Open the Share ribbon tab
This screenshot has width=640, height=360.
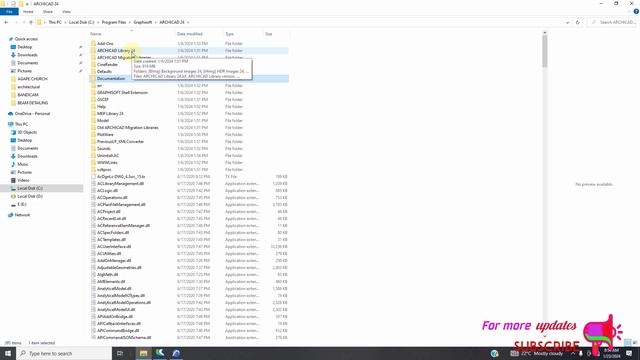click(x=48, y=12)
